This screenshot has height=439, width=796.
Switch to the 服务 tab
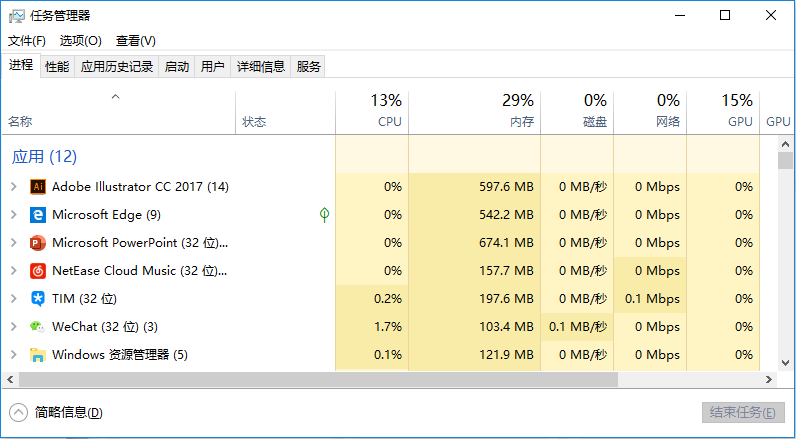pos(309,66)
